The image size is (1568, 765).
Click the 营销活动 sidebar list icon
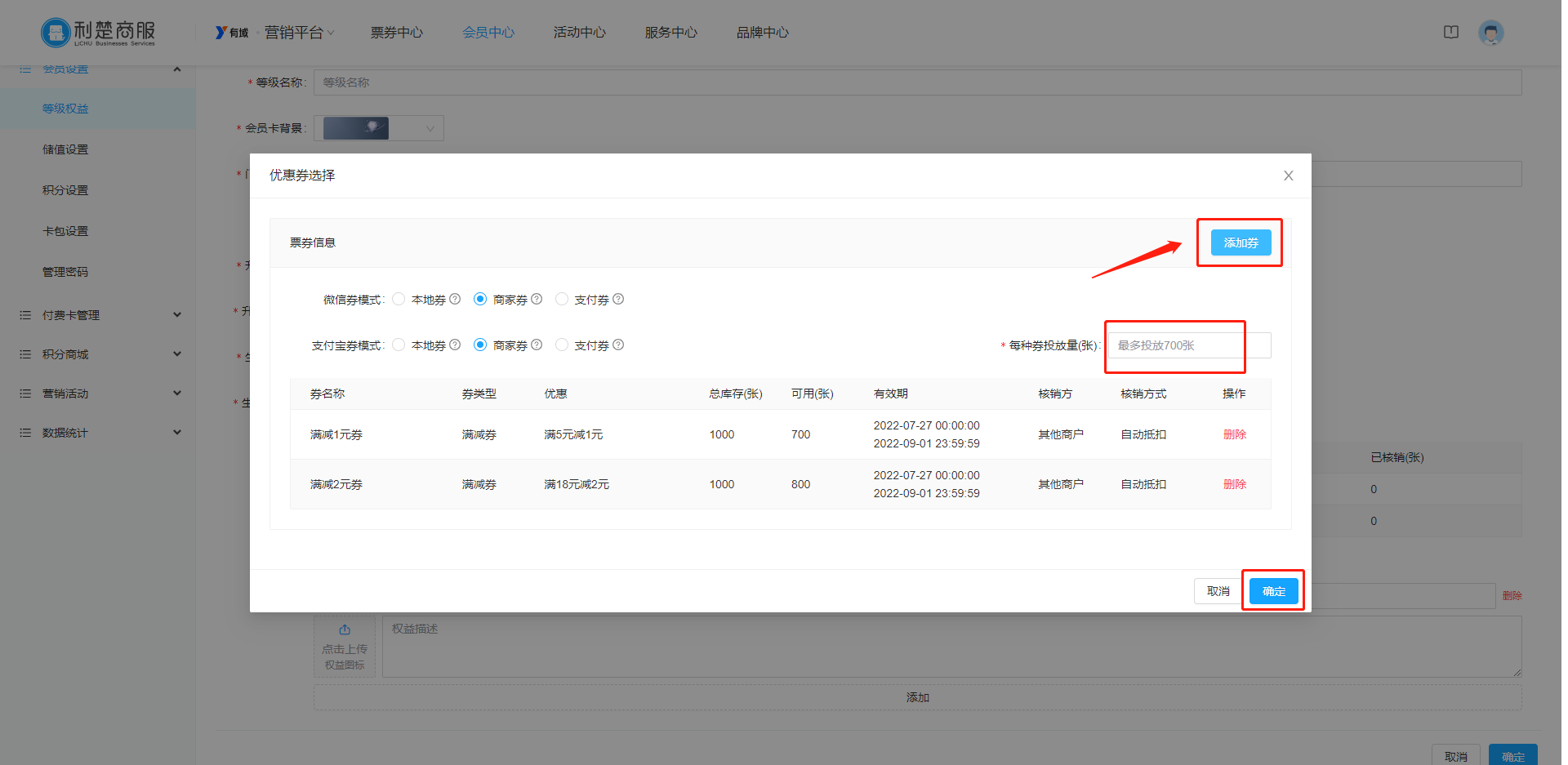(25, 394)
